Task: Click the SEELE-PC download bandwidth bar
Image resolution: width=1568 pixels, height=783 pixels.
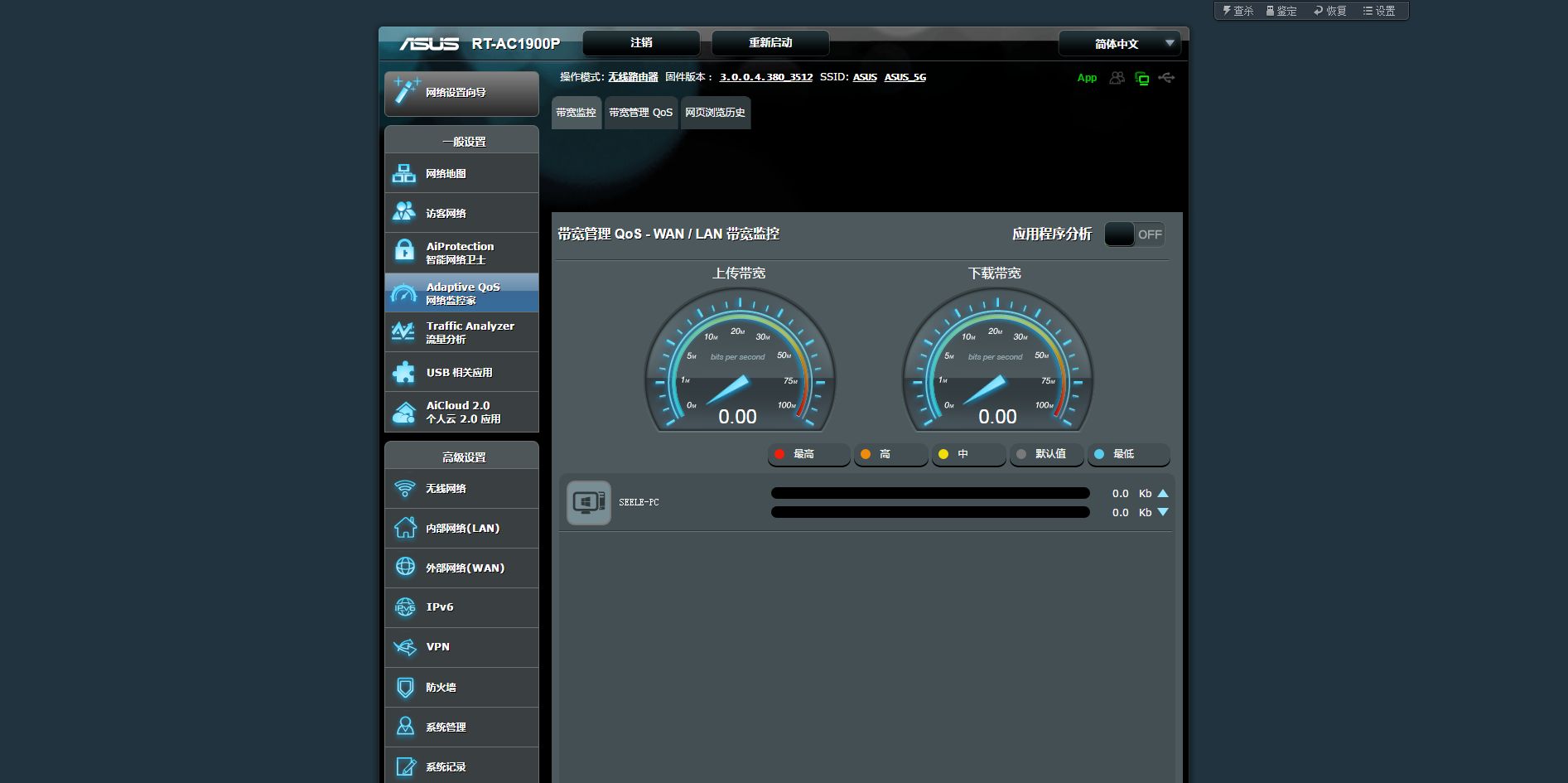Action: [930, 512]
